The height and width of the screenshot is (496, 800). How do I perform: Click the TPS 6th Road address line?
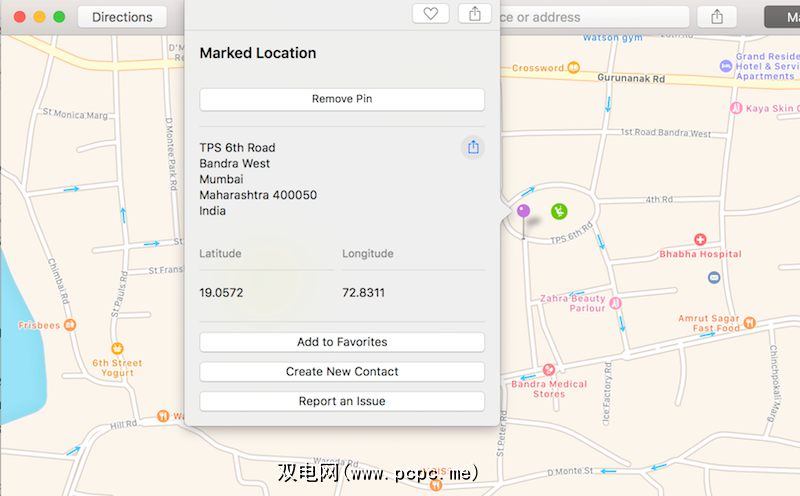click(x=237, y=147)
